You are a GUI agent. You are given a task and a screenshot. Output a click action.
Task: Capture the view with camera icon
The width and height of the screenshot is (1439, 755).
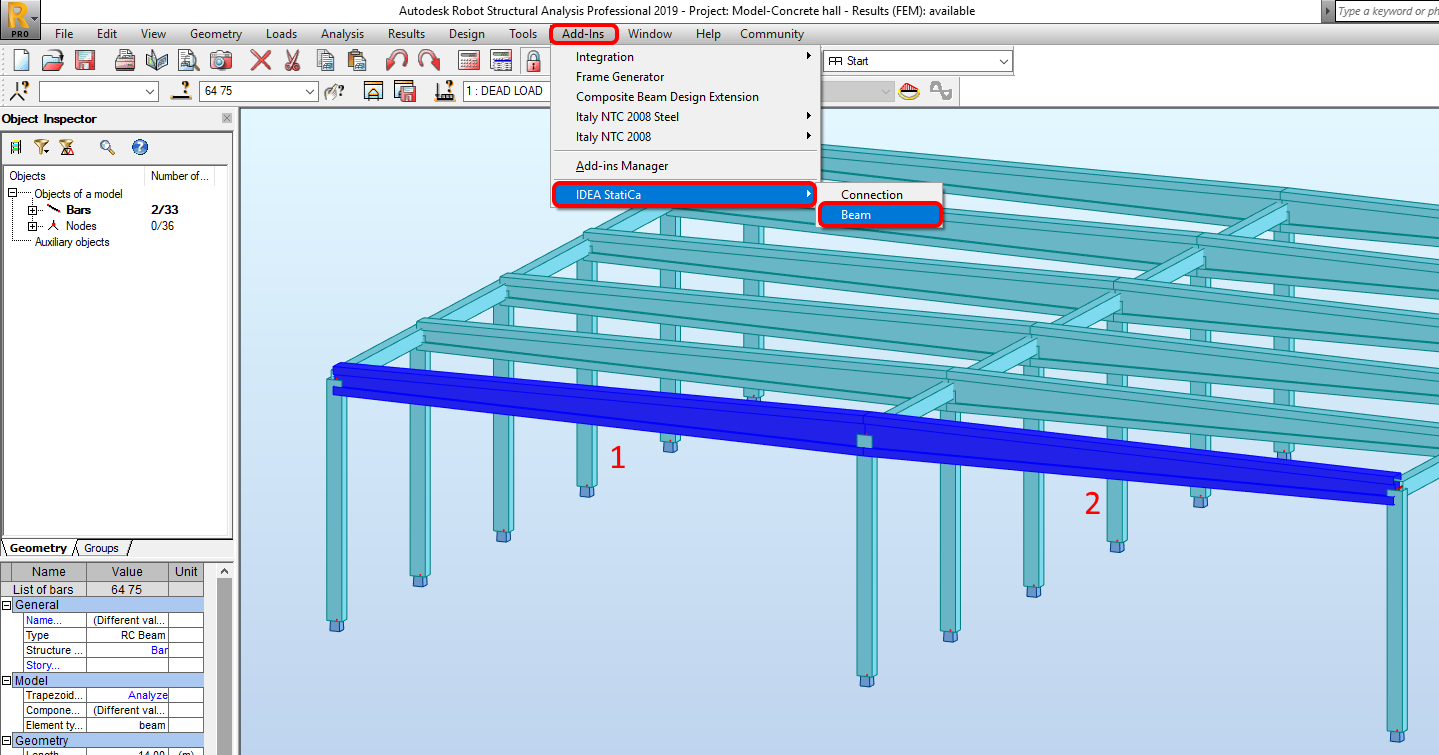pyautogui.click(x=221, y=60)
